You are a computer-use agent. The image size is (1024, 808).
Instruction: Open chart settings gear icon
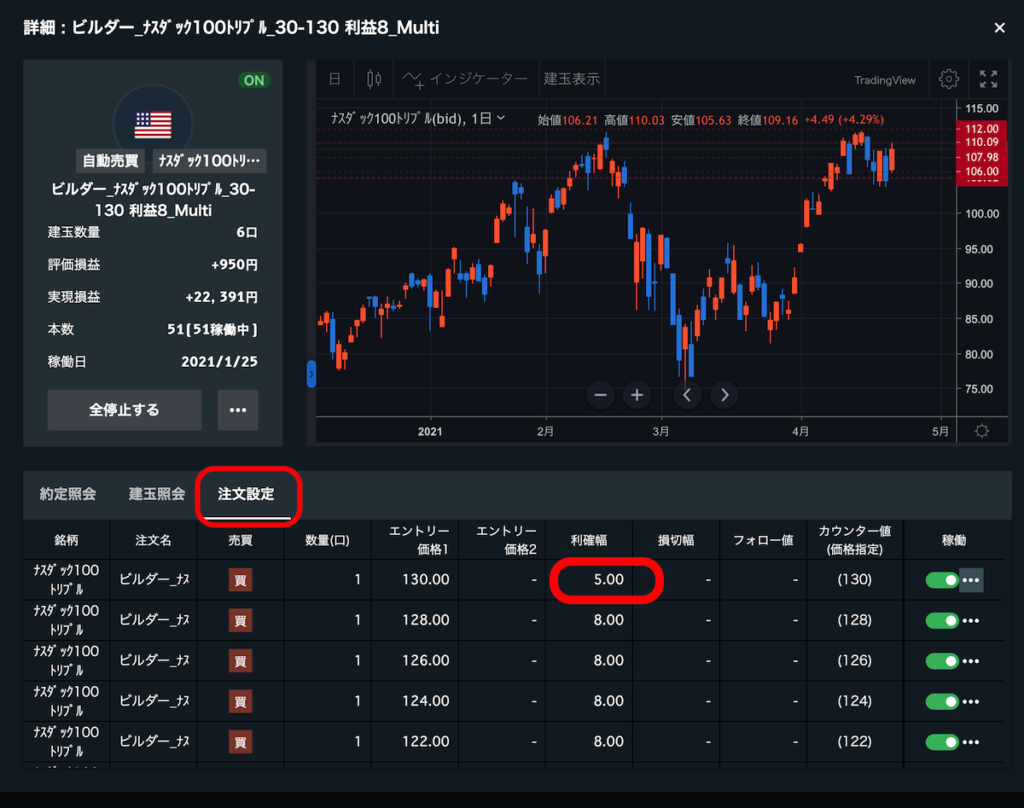click(x=948, y=79)
